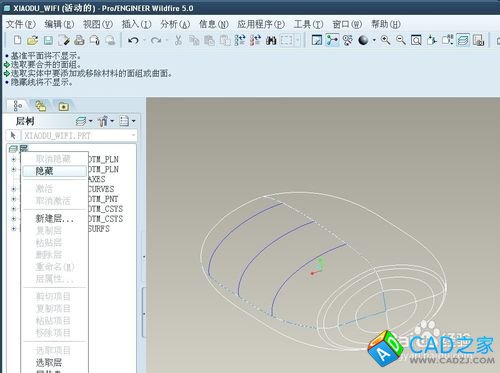Undo the last action with Undo arrow
The width and height of the screenshot is (500, 373).
pyautogui.click(x=133, y=41)
